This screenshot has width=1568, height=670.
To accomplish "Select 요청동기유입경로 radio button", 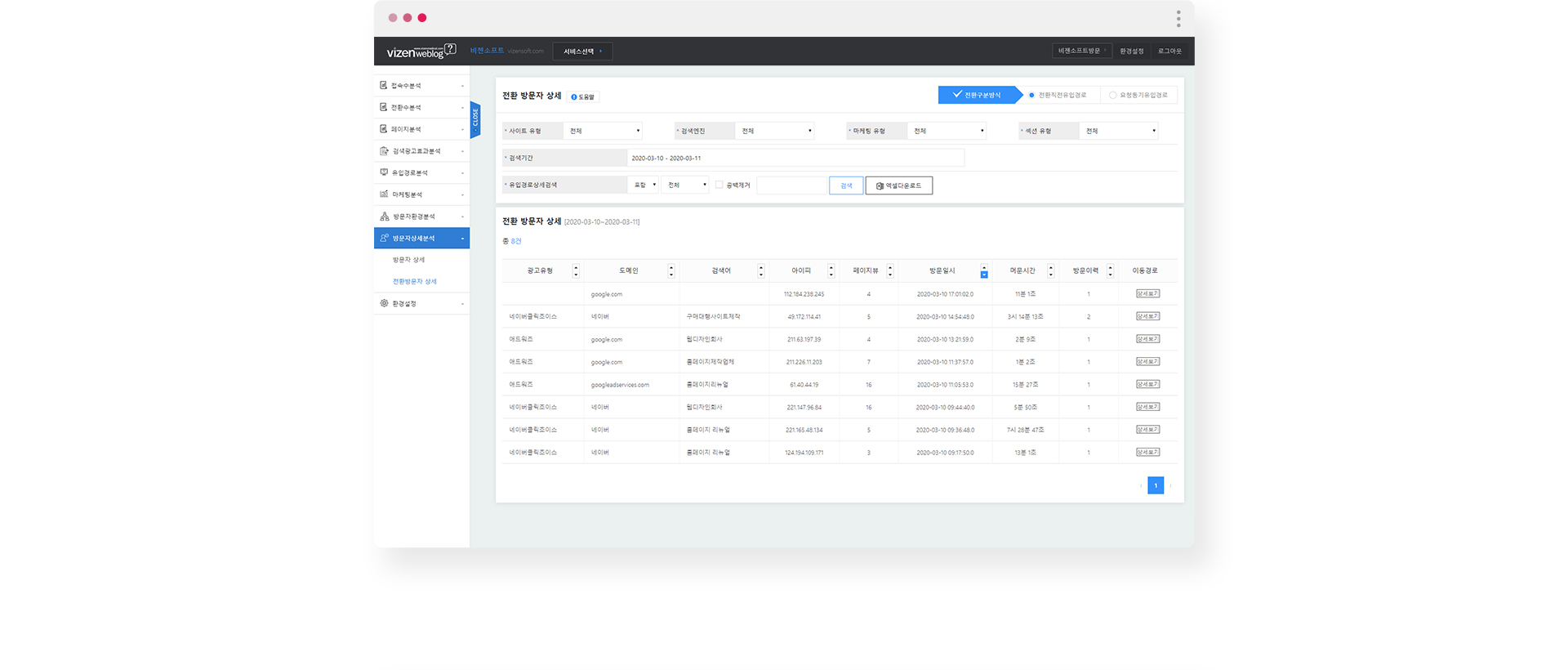I will point(1112,95).
